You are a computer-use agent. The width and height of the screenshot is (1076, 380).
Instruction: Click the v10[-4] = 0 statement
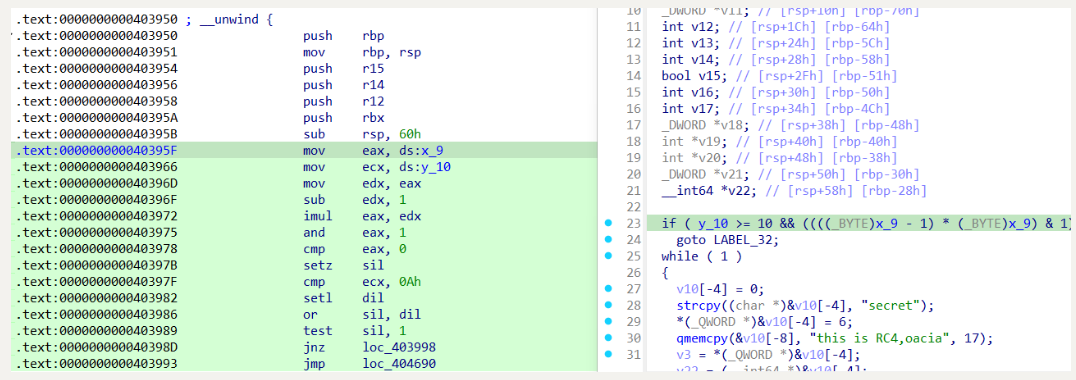tap(719, 289)
